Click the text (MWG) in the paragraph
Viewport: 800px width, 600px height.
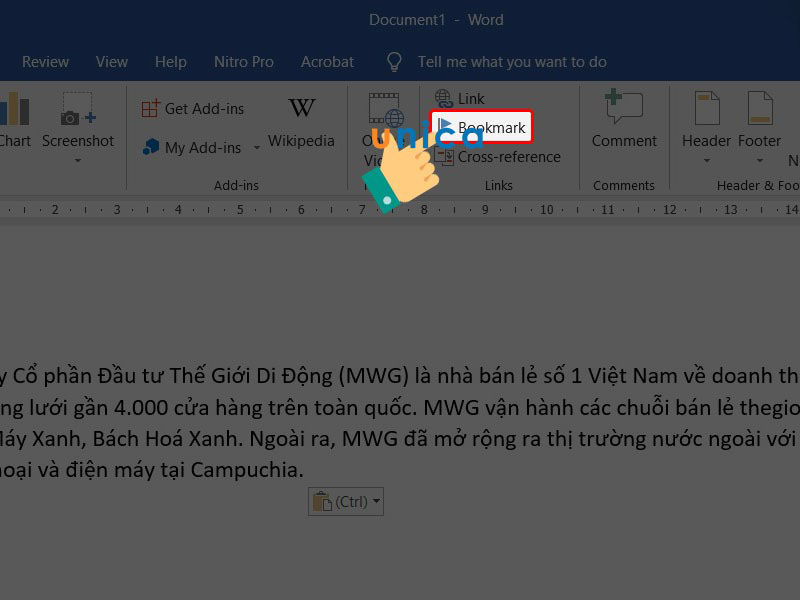(374, 377)
